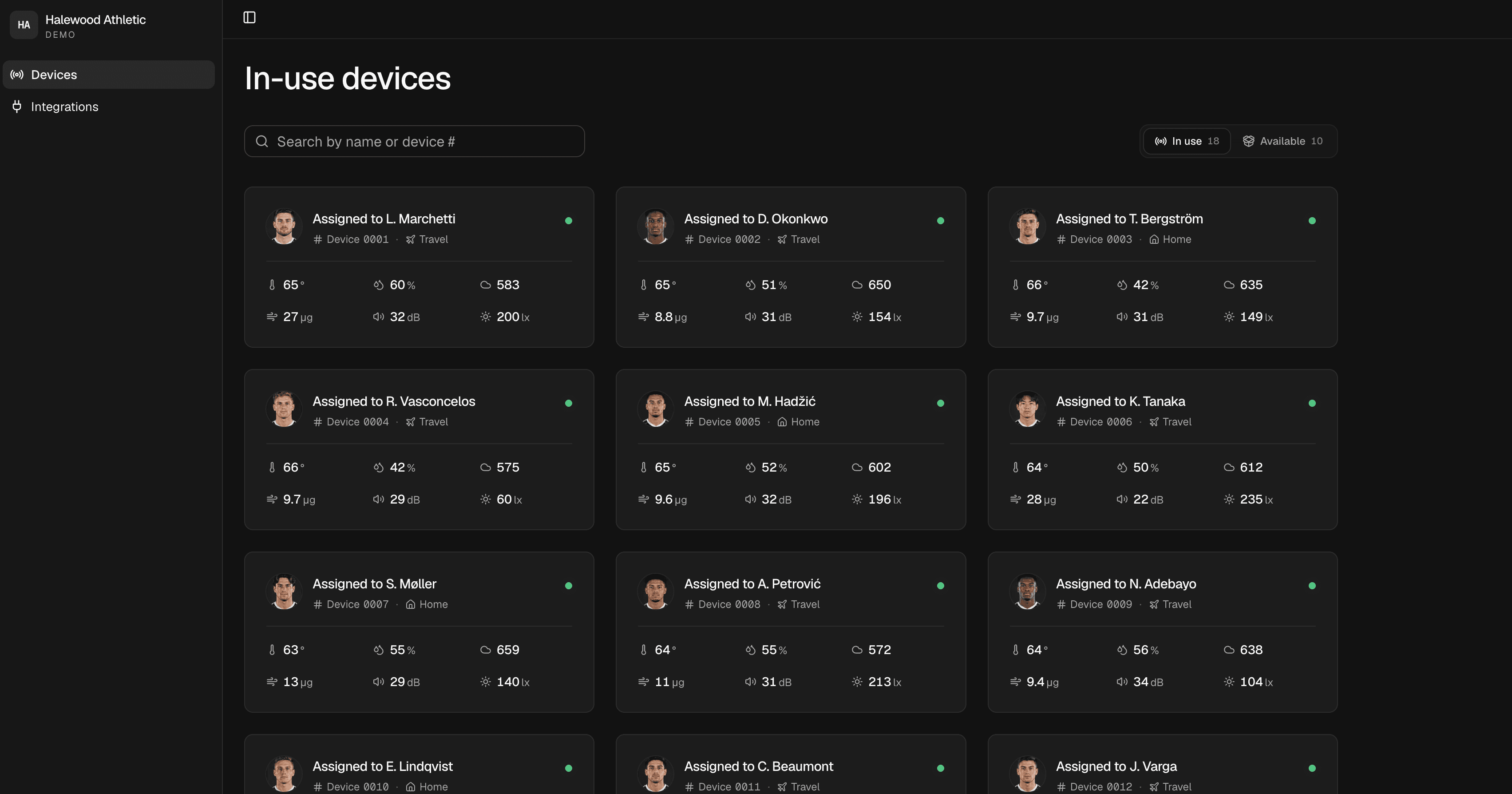This screenshot has width=1512, height=794.
Task: Click the sun light icon on N. Adebayo card
Action: [1229, 682]
